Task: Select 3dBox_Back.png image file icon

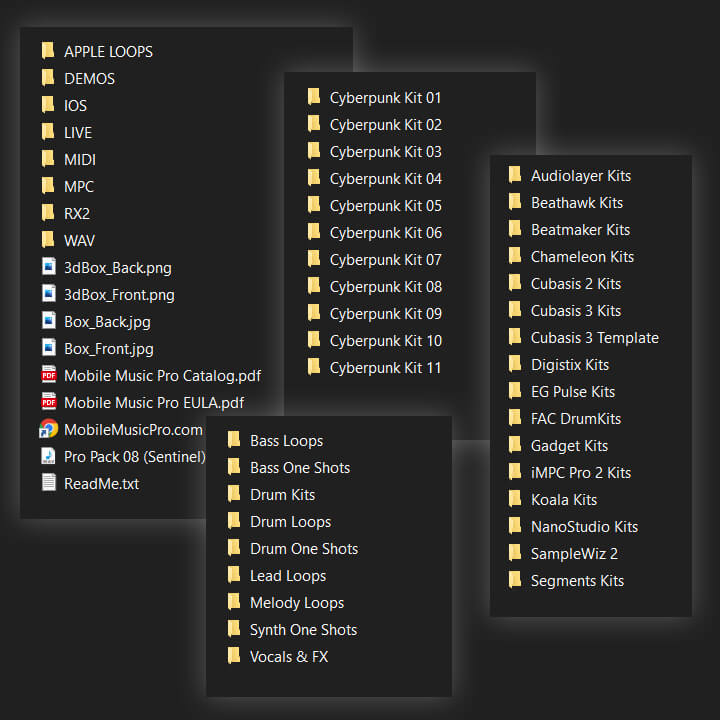Action: [x=49, y=267]
